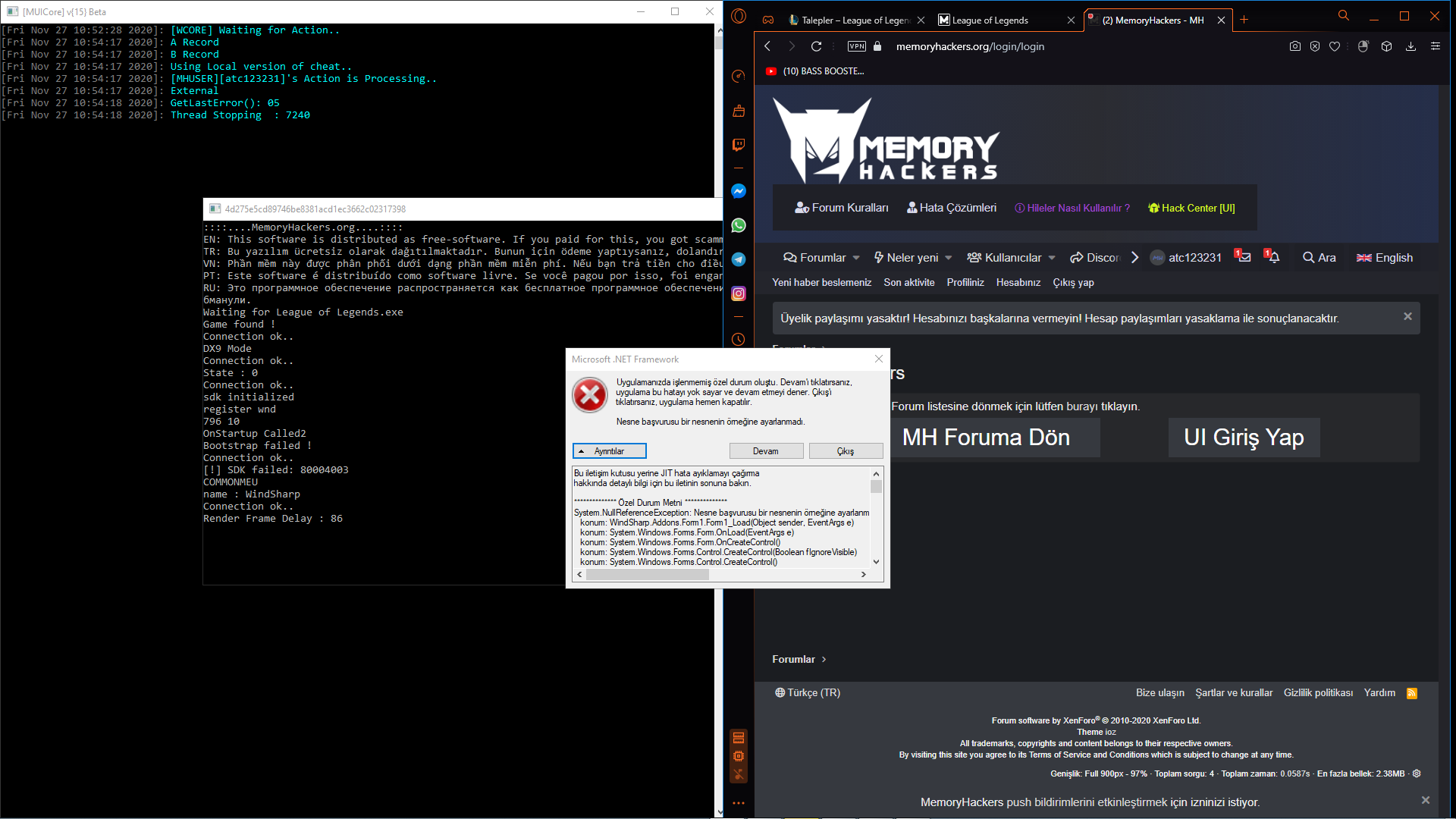
Task: Open Türkçe (TR) language chooser
Action: (808, 693)
